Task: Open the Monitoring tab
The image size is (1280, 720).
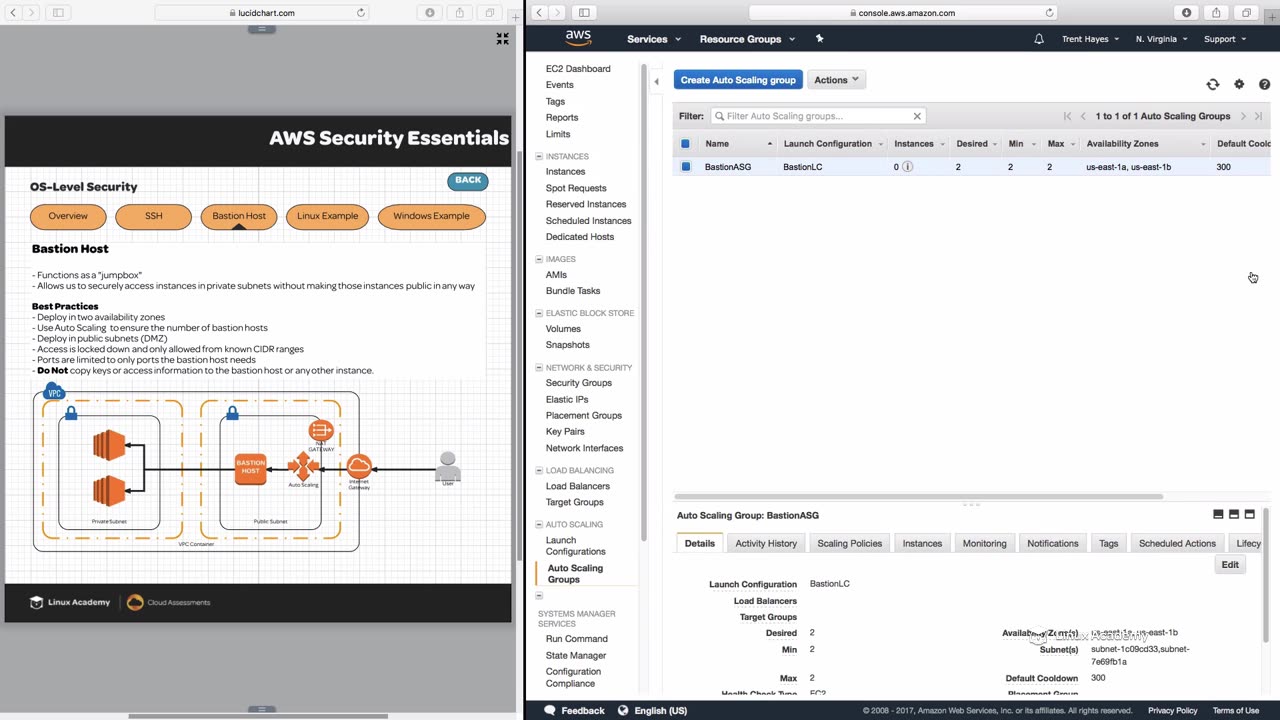Action: [984, 543]
